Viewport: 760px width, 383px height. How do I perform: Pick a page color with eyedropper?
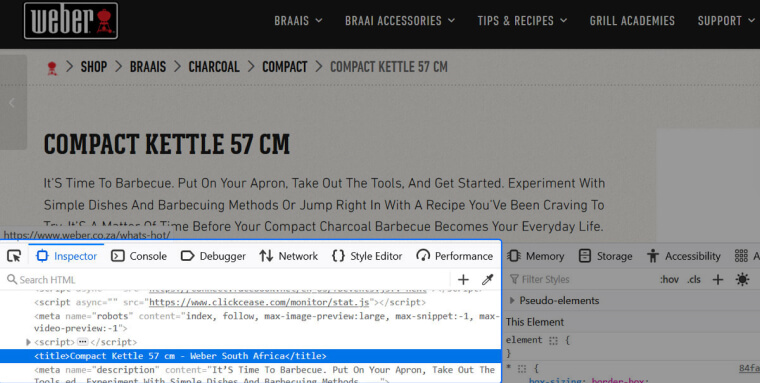tap(487, 280)
